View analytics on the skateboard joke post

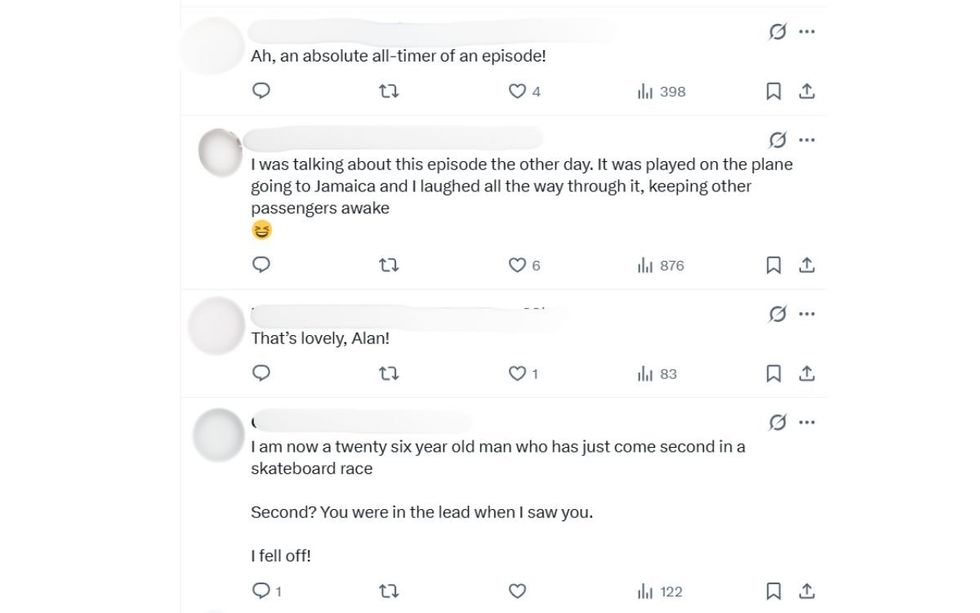coord(660,590)
